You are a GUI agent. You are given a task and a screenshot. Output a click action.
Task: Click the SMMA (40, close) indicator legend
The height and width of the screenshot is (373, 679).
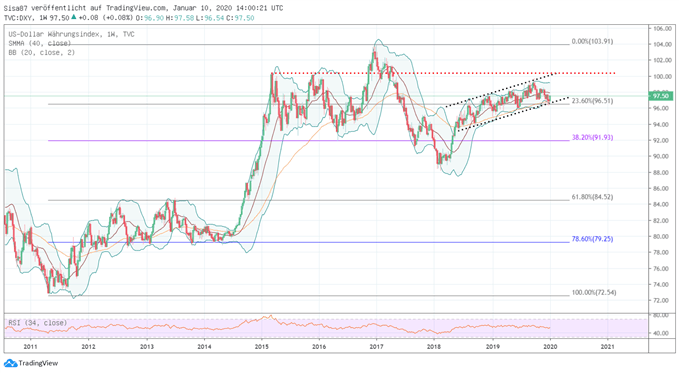pos(39,43)
